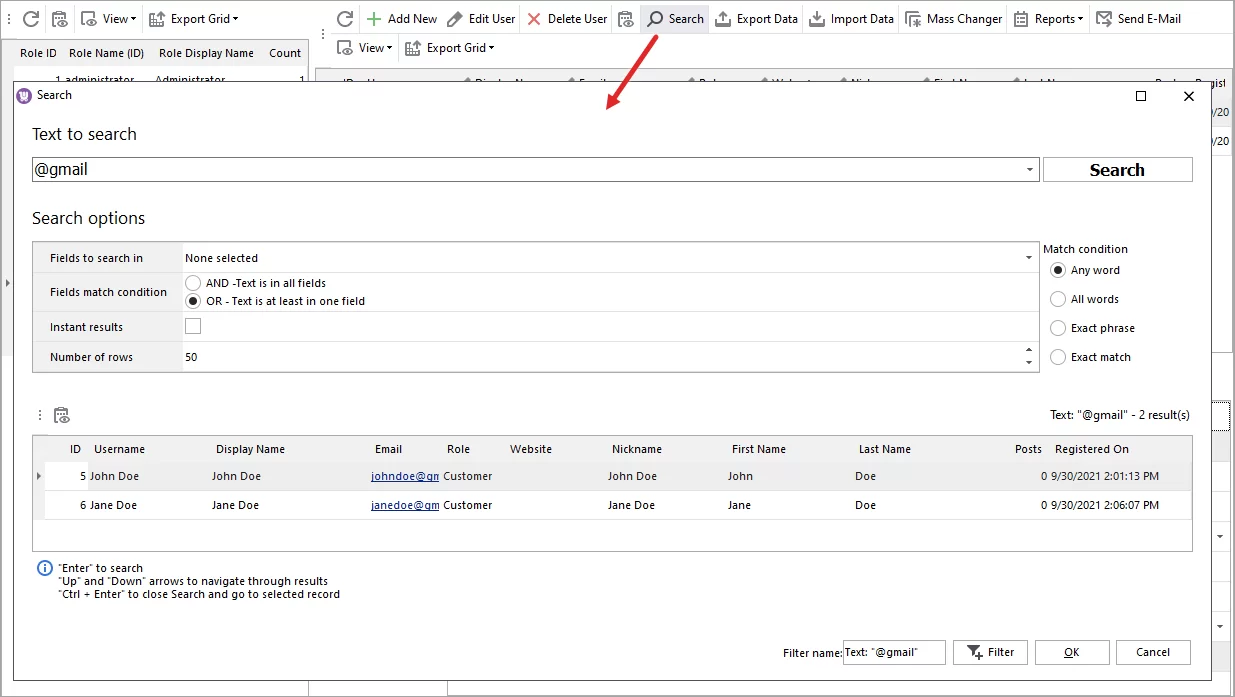1235x697 pixels.
Task: Click the johndoe email link
Action: click(404, 476)
